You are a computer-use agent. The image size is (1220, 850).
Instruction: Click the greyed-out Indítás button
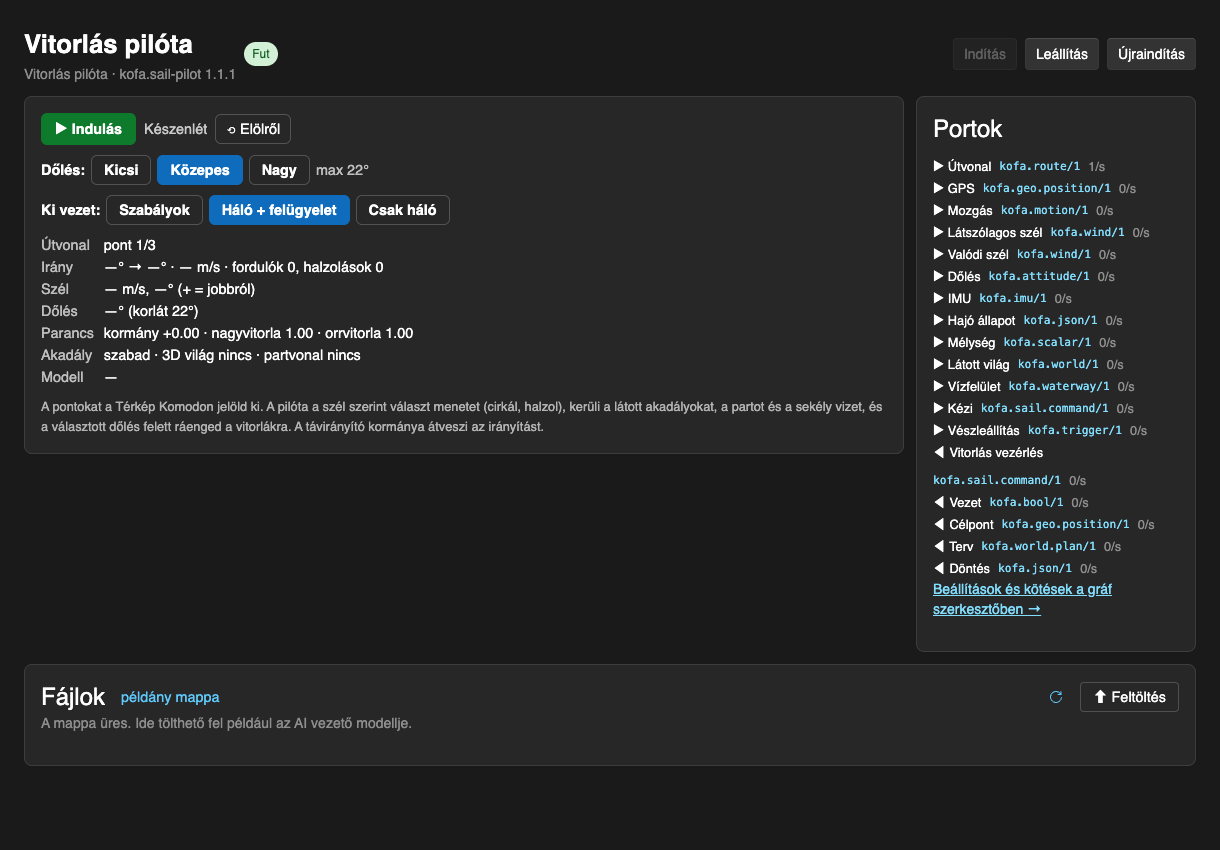tap(985, 54)
